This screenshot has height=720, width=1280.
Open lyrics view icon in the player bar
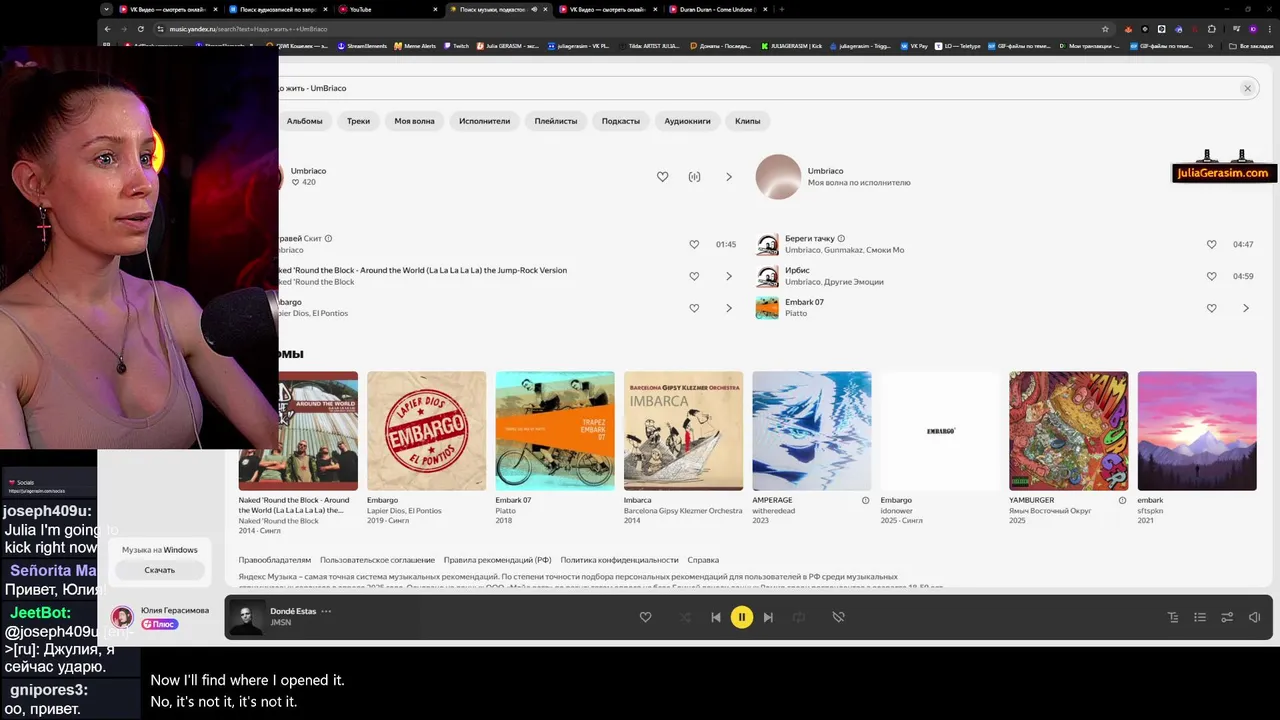[1173, 617]
